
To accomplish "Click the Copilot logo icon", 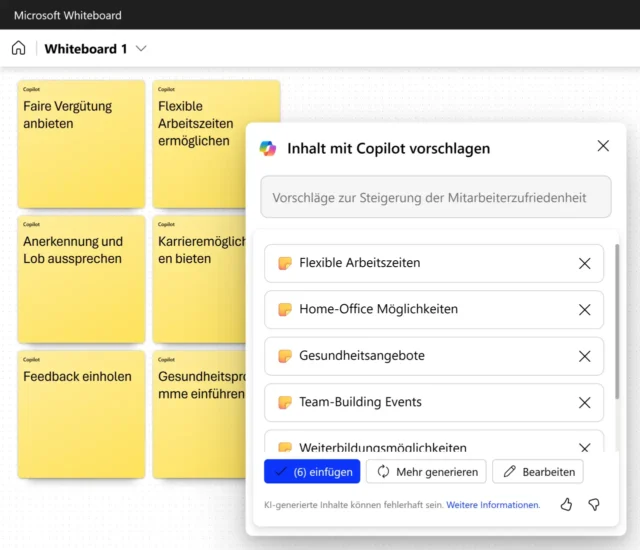I will point(268,148).
